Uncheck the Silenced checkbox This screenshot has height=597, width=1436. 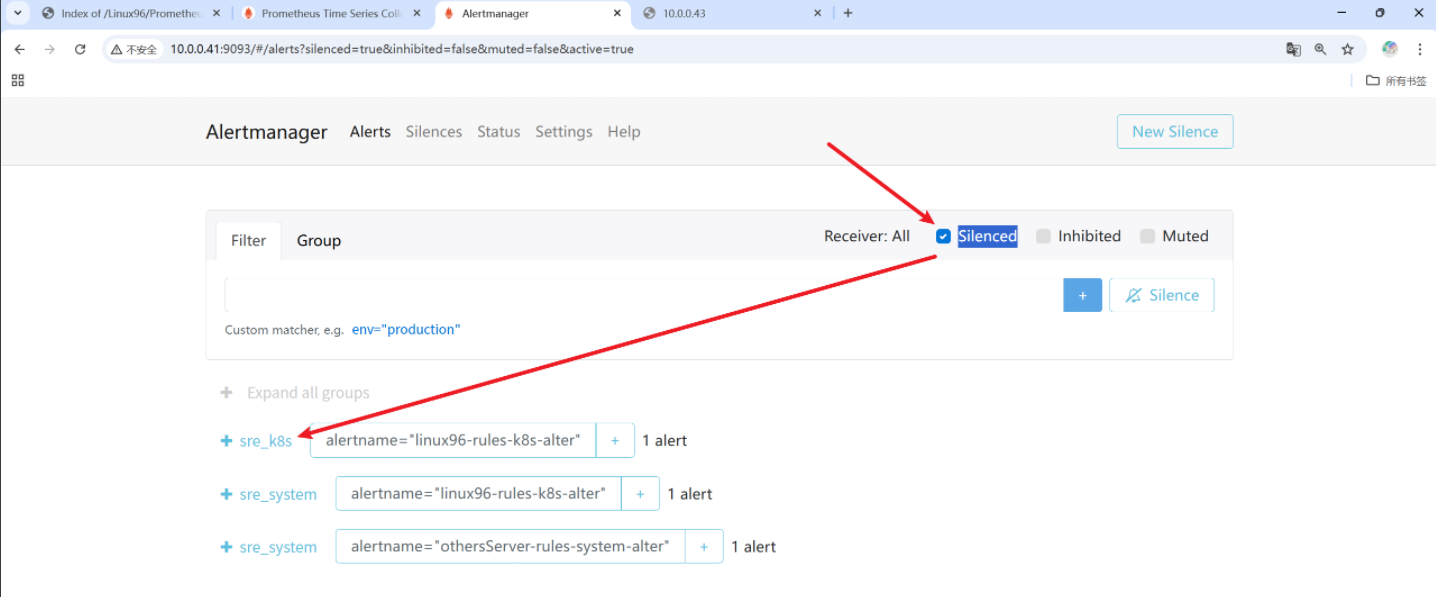[943, 236]
